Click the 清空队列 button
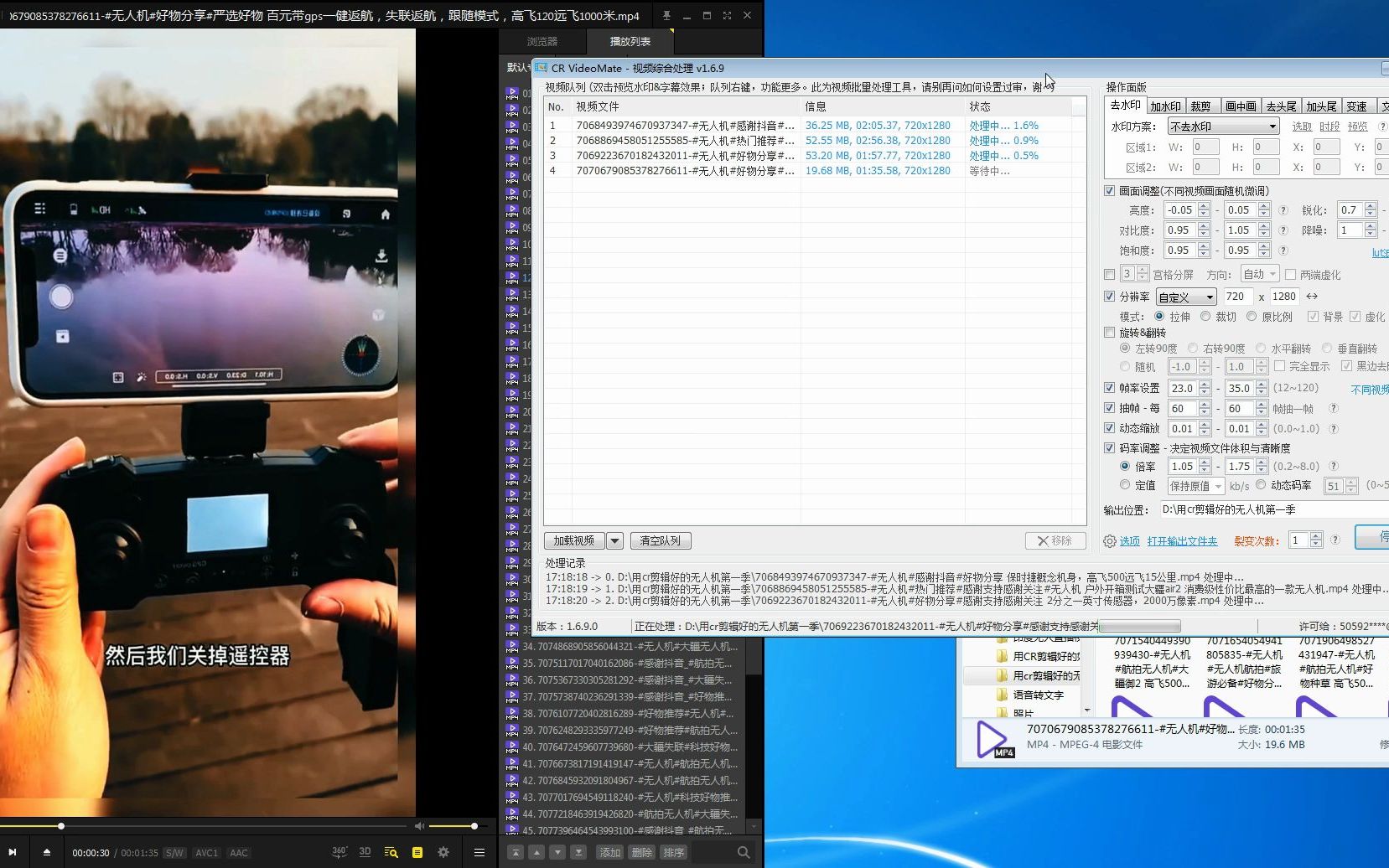Viewport: 1389px width, 868px height. point(661,540)
